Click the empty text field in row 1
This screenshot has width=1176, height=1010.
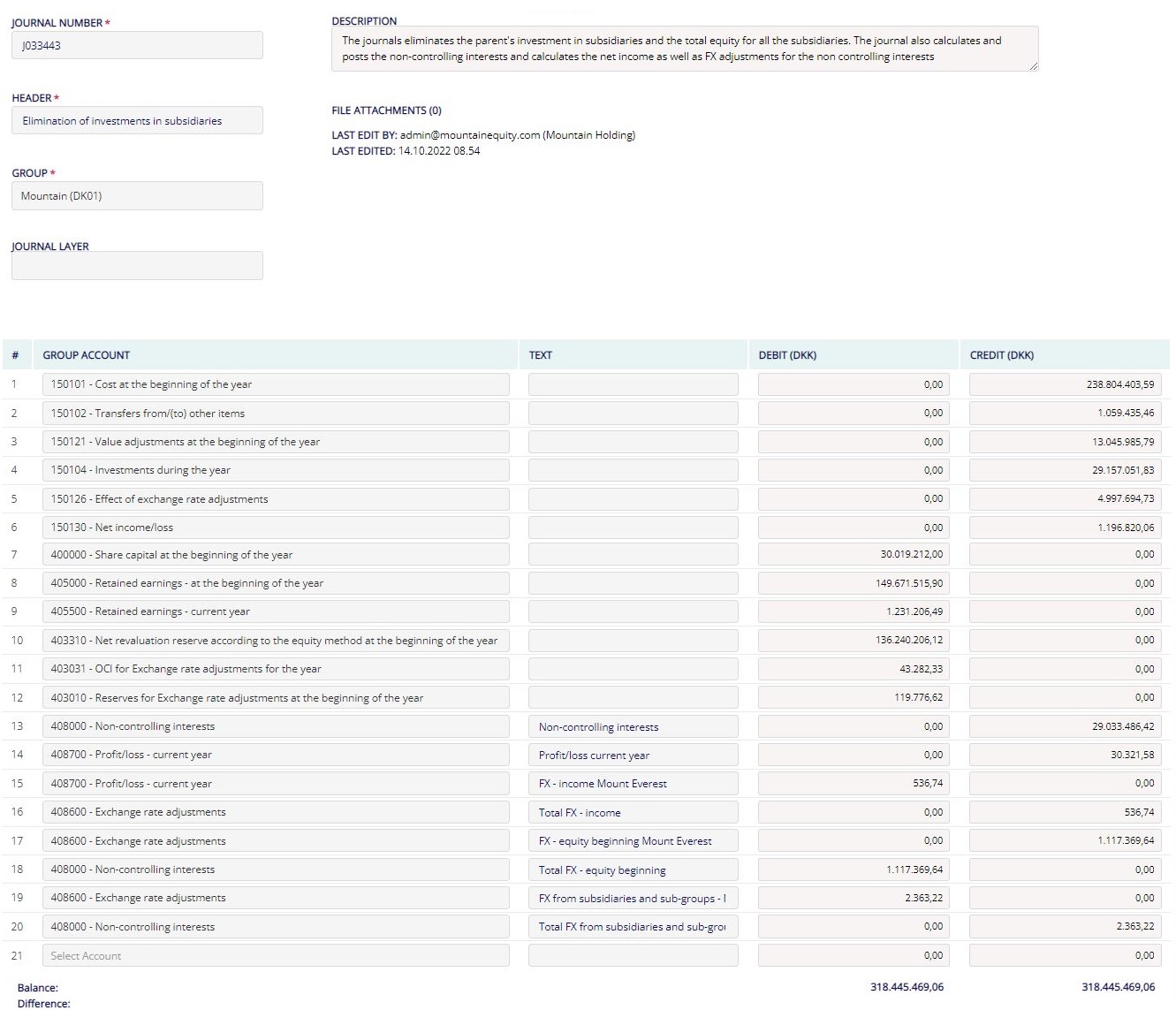(634, 384)
